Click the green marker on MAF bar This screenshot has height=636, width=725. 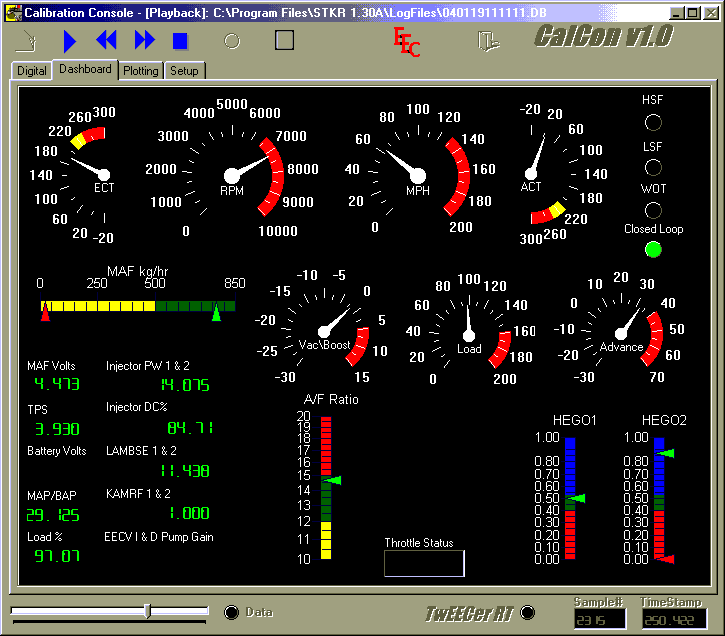(x=216, y=313)
